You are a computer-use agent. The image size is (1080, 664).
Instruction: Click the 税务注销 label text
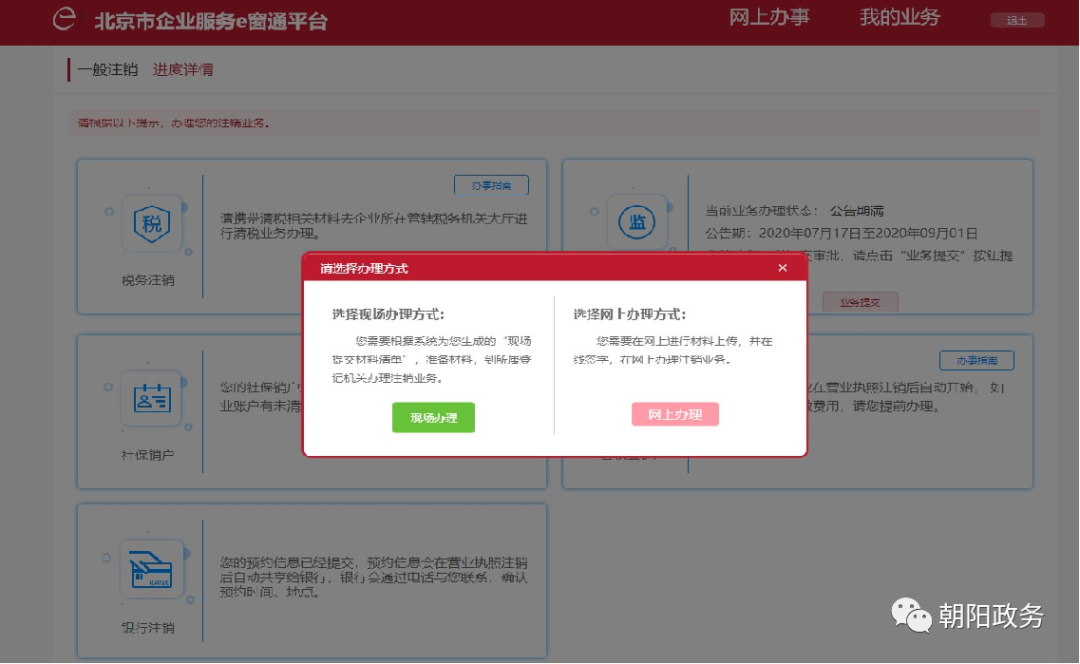pos(148,280)
